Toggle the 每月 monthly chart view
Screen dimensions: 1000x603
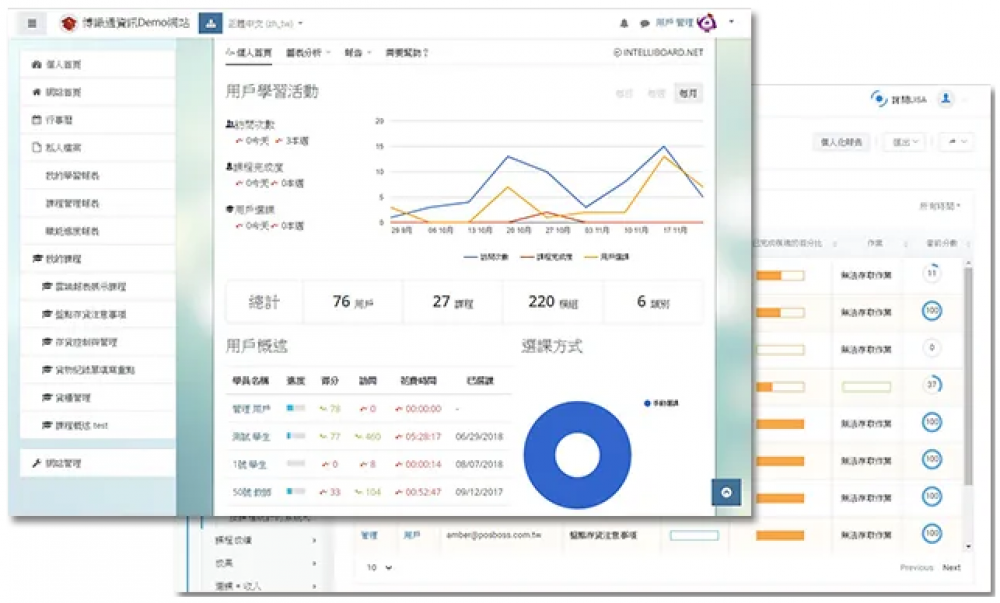pos(687,93)
